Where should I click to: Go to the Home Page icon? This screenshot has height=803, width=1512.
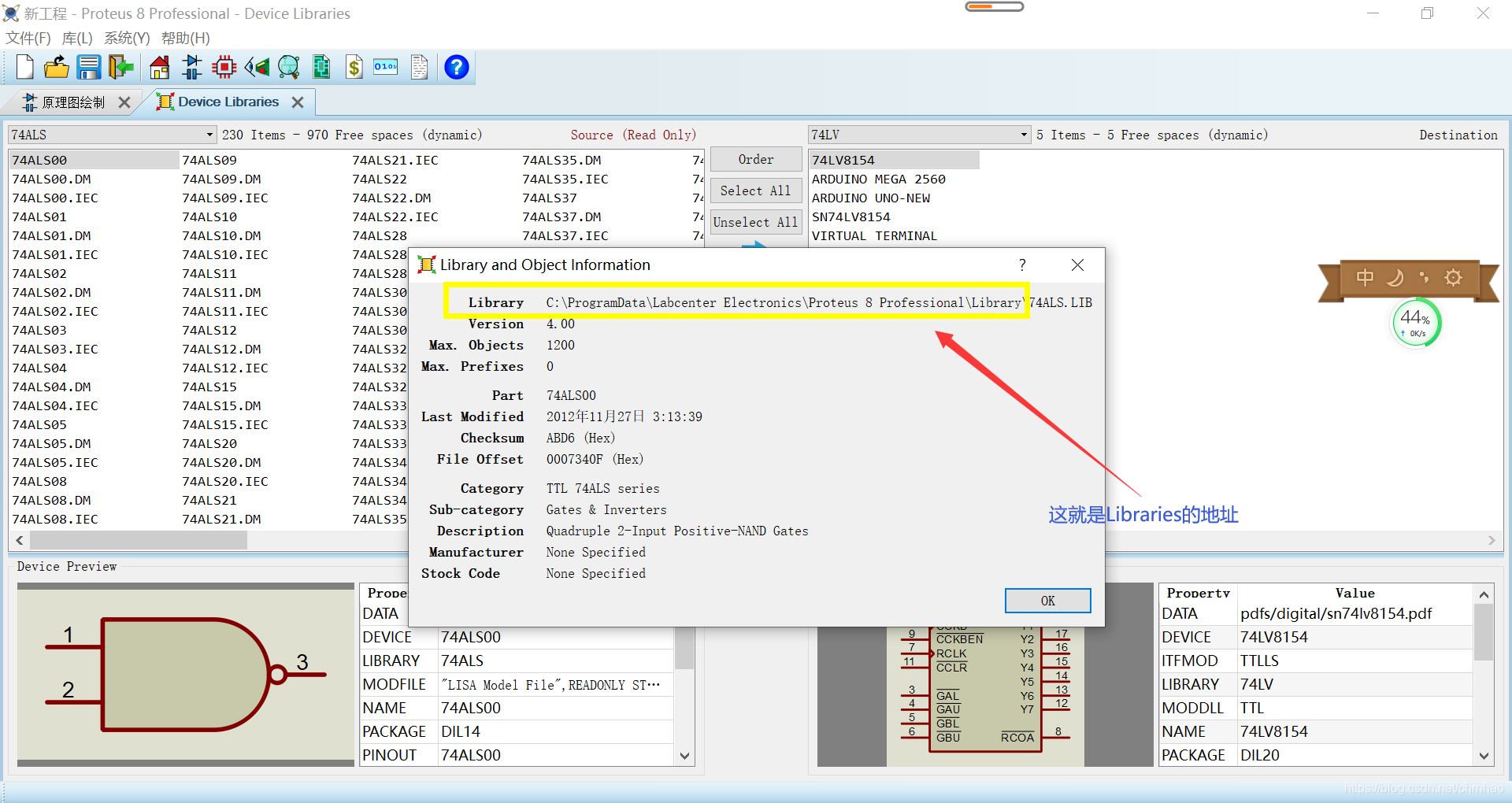click(159, 68)
